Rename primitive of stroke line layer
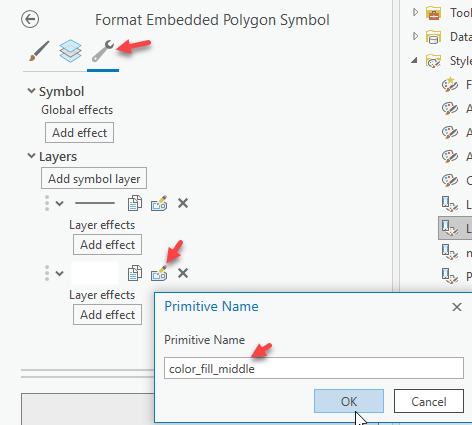 click(x=159, y=203)
